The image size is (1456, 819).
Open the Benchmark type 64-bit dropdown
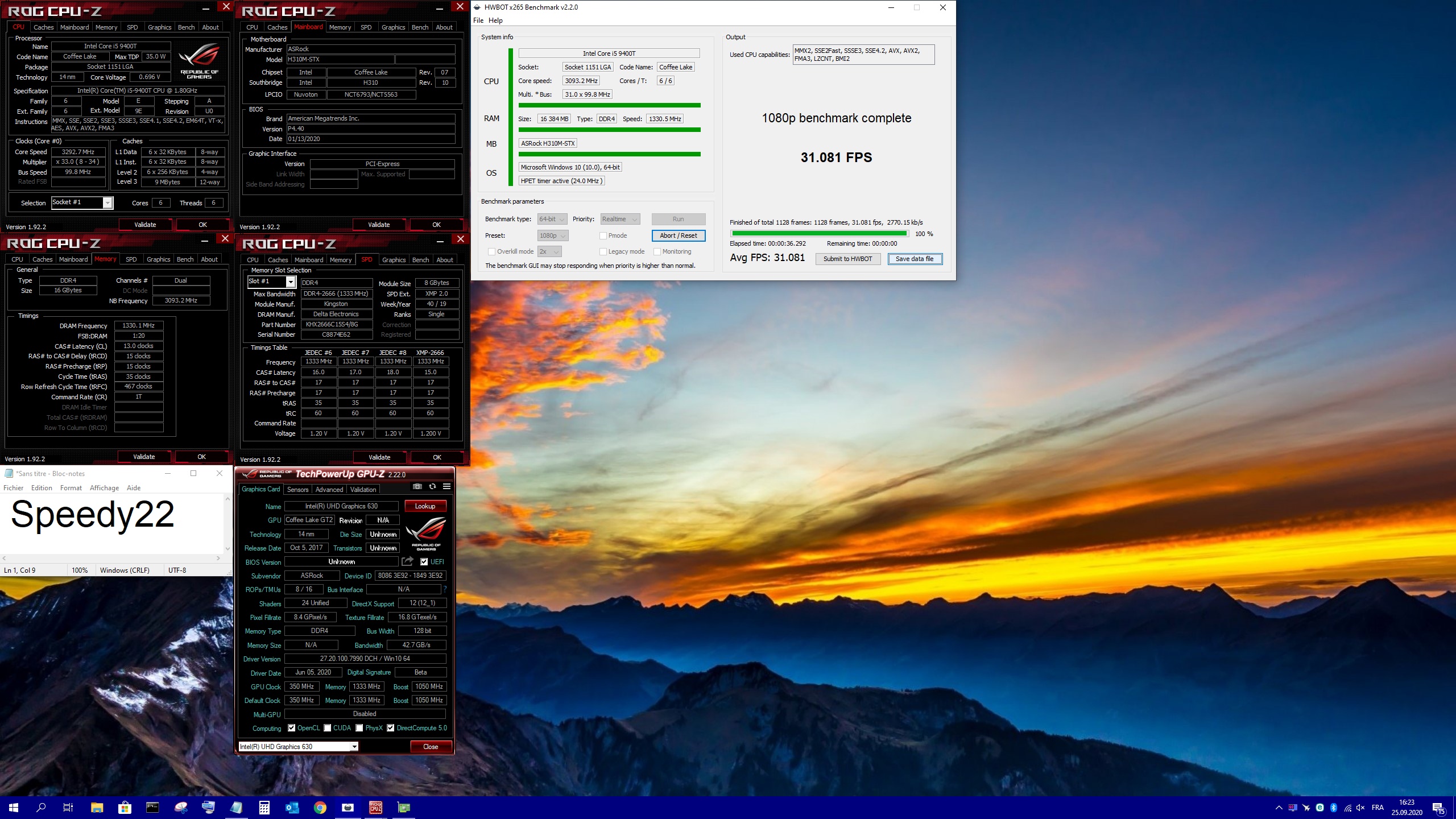[552, 219]
